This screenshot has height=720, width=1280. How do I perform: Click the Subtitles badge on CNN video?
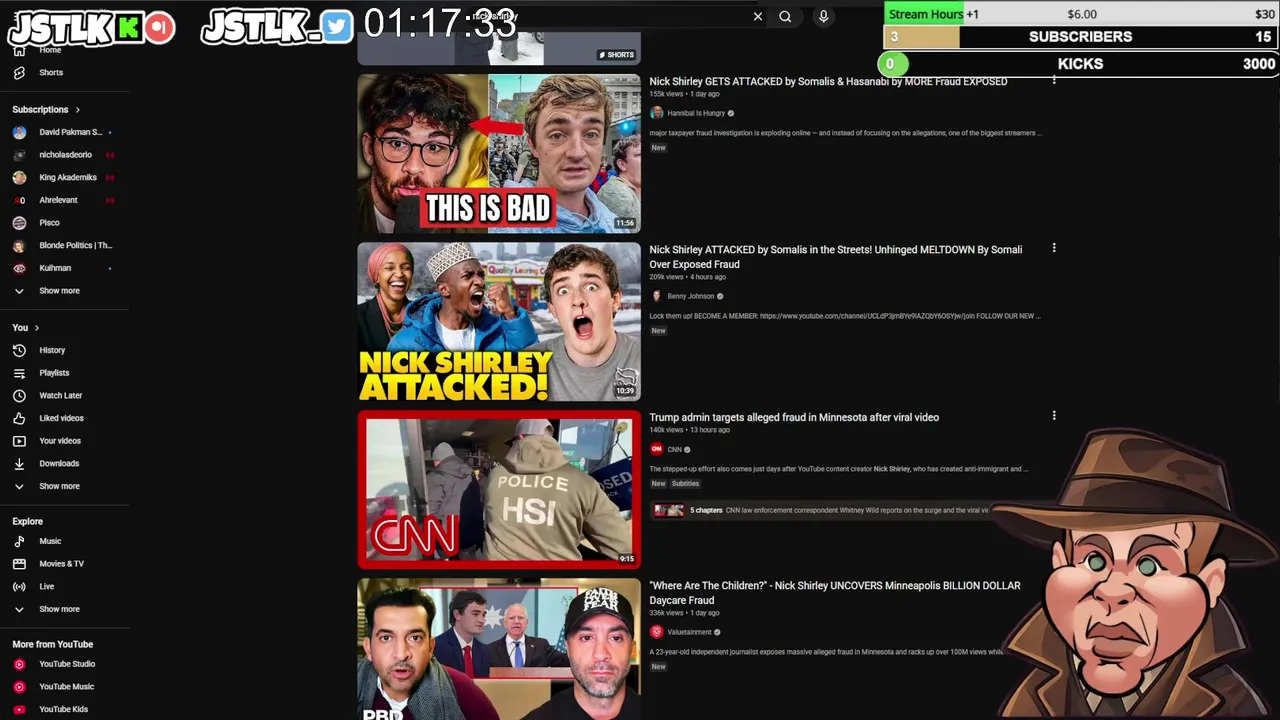point(685,484)
